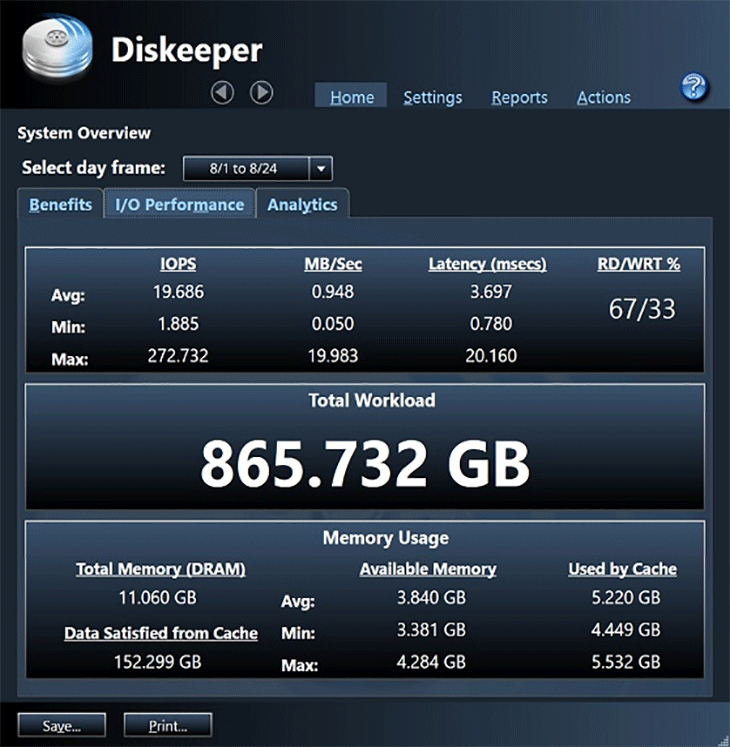Click the MB/Sec column header

pos(333,264)
